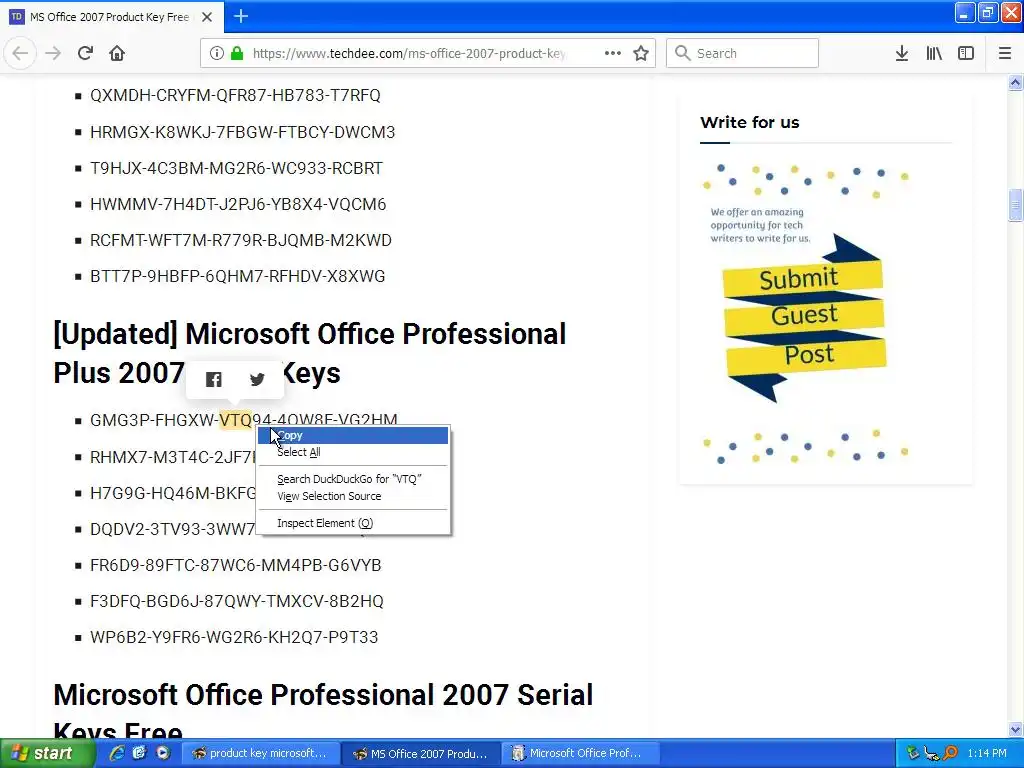The image size is (1024, 768).
Task: Click key WP6B2-Y9FR6-WG2R6-KH2Q7-P9T33
Action: [x=234, y=637]
